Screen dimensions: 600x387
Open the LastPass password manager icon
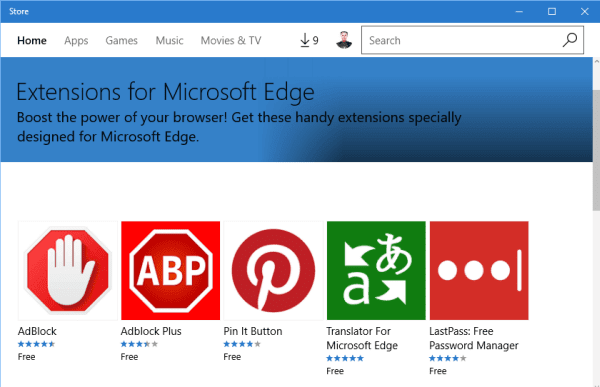coord(479,270)
